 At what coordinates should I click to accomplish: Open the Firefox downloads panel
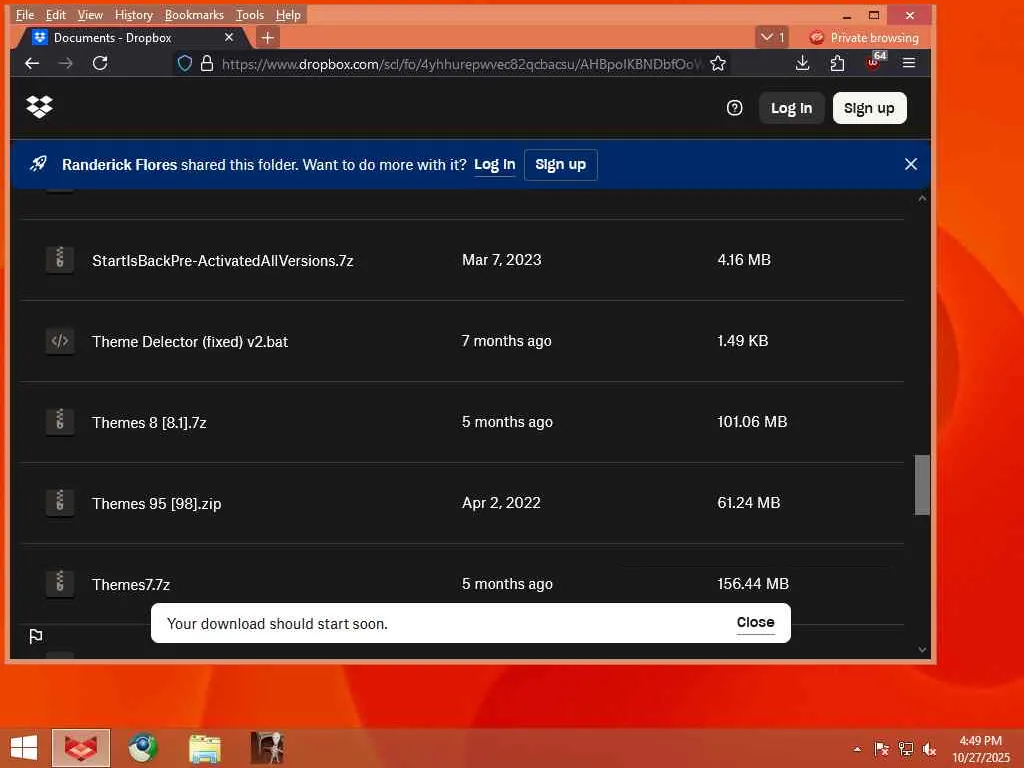tap(803, 63)
